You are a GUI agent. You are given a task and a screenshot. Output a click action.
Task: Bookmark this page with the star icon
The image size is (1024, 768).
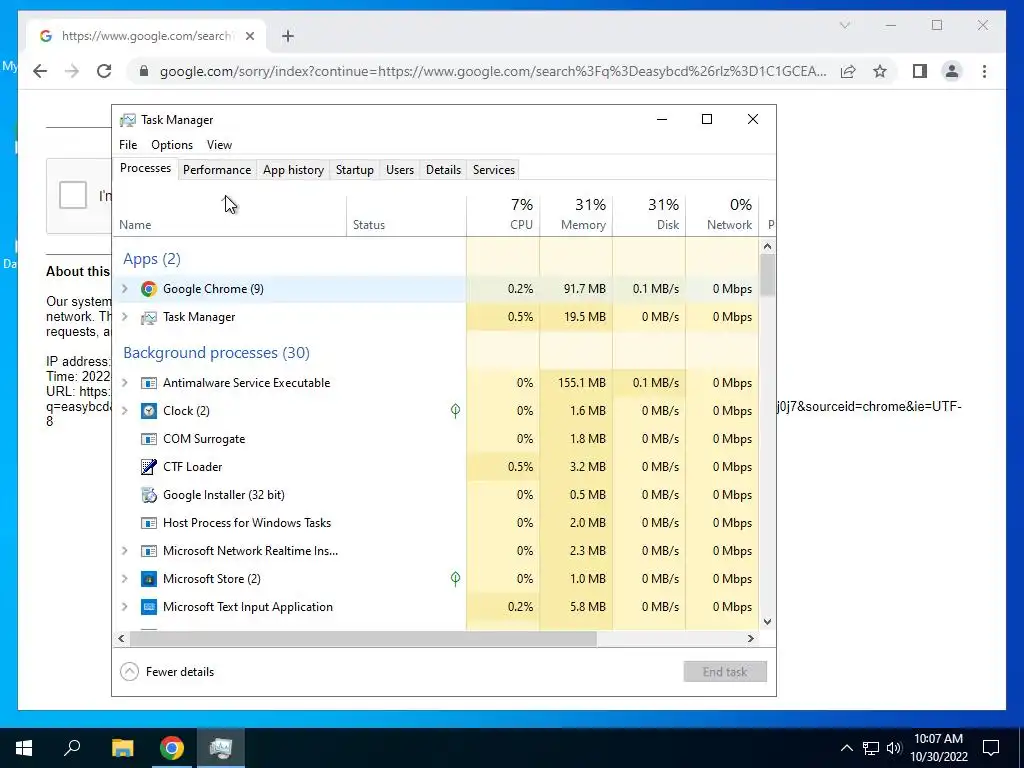880,71
